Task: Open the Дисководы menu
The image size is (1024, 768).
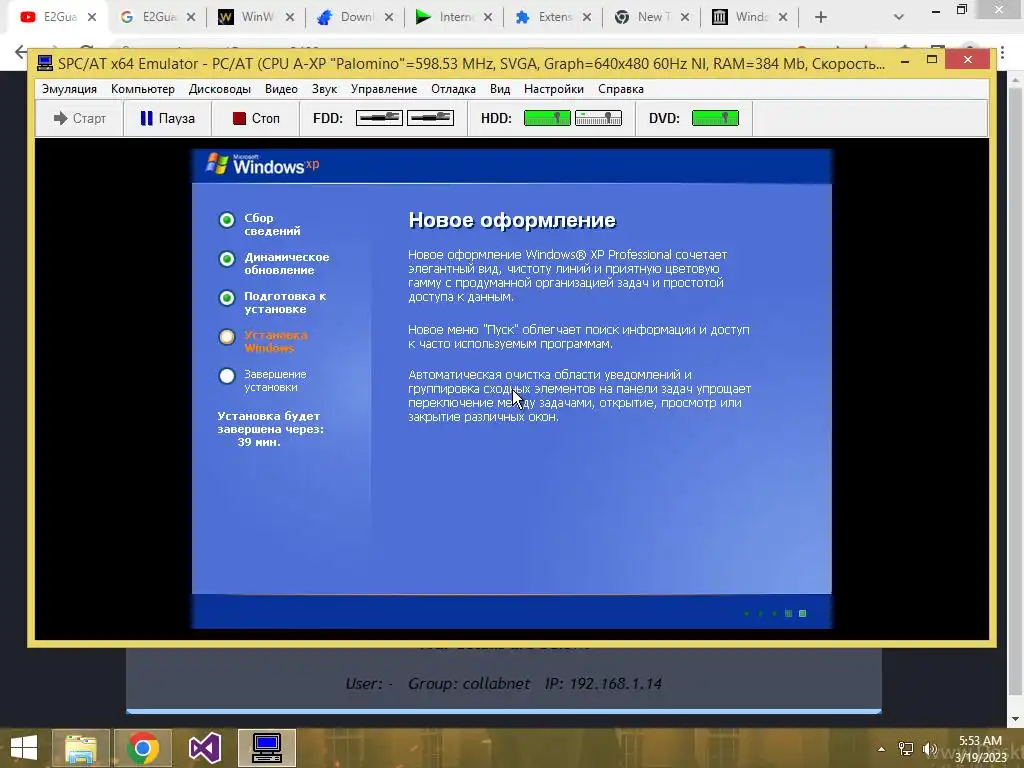Action: [219, 89]
